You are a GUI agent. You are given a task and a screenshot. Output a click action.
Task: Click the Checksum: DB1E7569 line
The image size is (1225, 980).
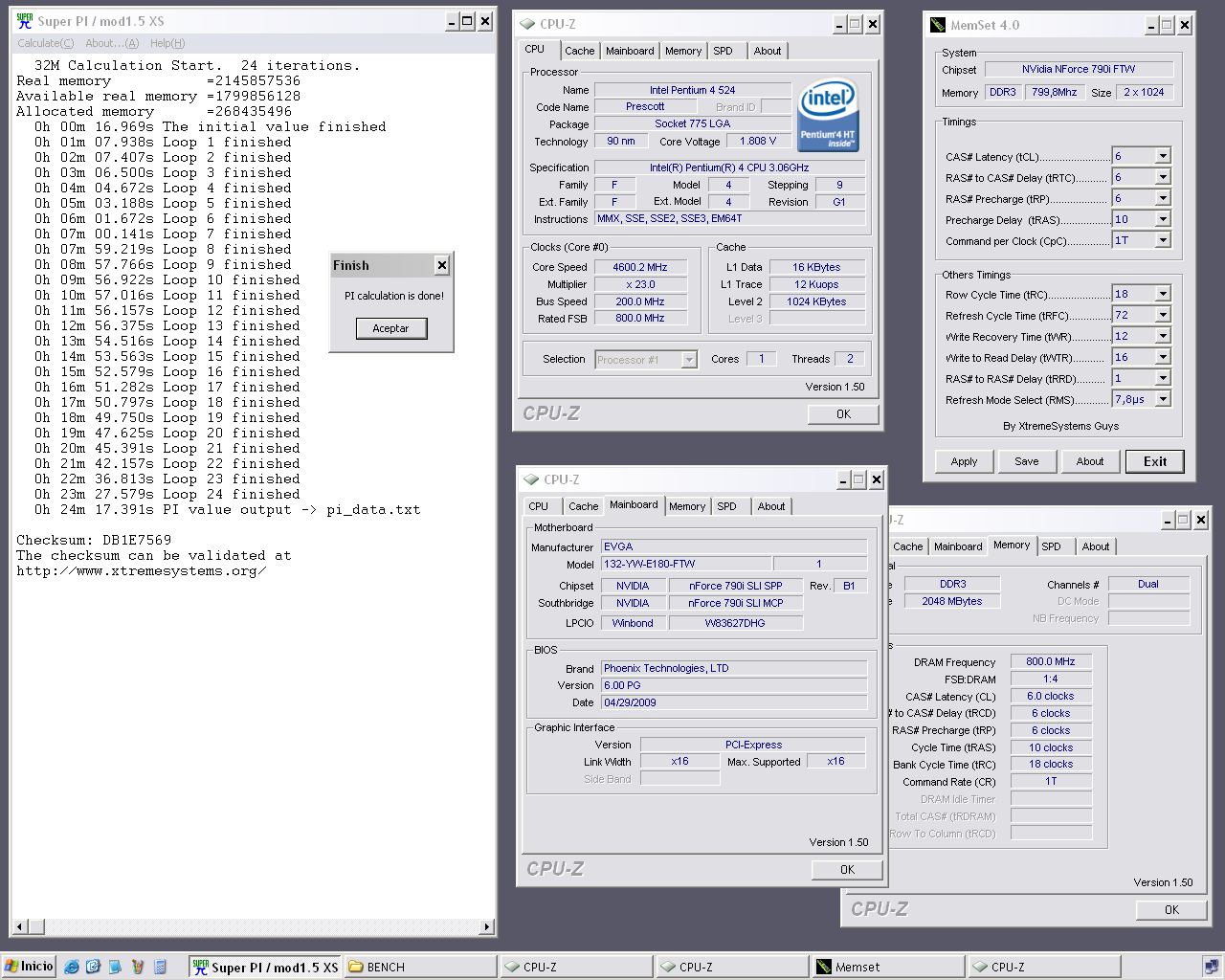[x=94, y=540]
